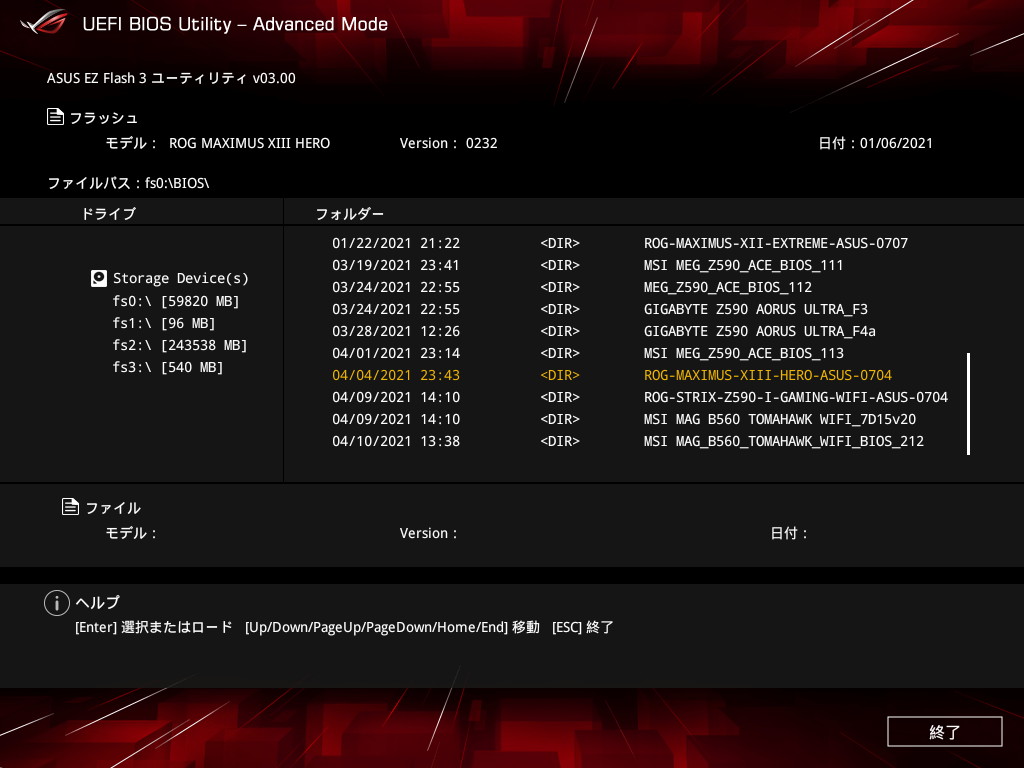
Task: Click highlighted date 04/04/2021 23:43
Action: pos(396,376)
